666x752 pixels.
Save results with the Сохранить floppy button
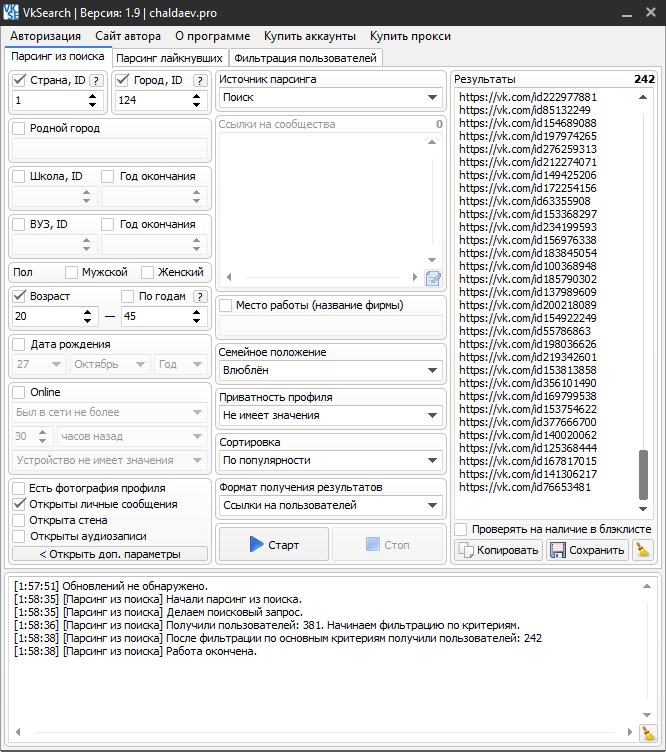587,550
